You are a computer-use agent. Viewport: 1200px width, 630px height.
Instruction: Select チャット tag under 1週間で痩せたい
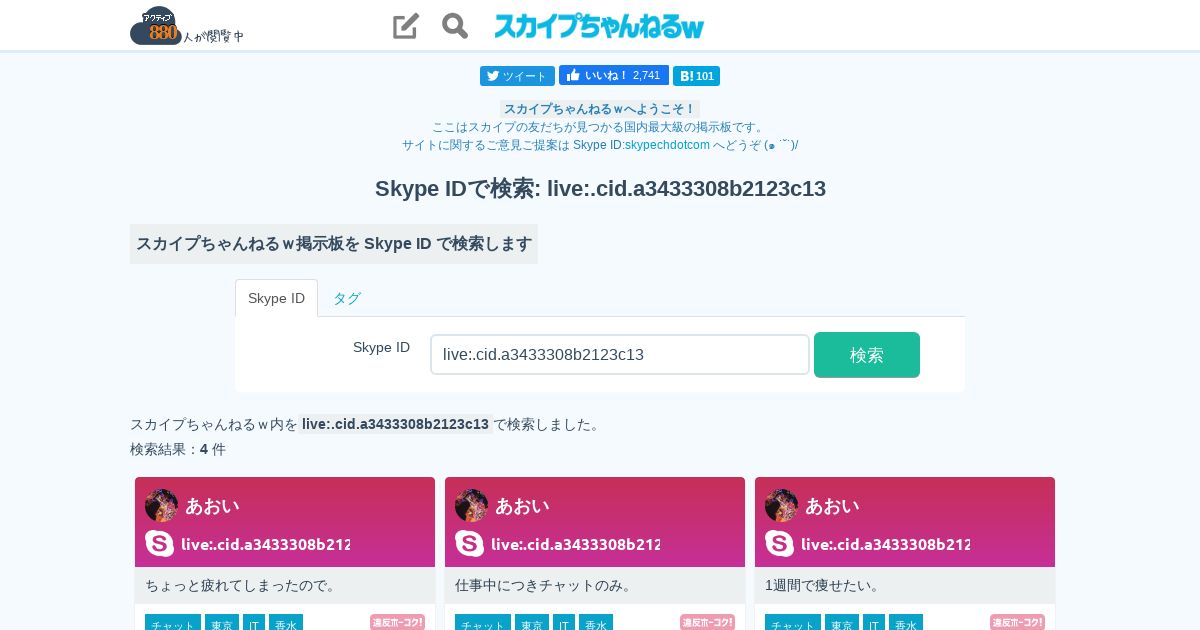[793, 623]
